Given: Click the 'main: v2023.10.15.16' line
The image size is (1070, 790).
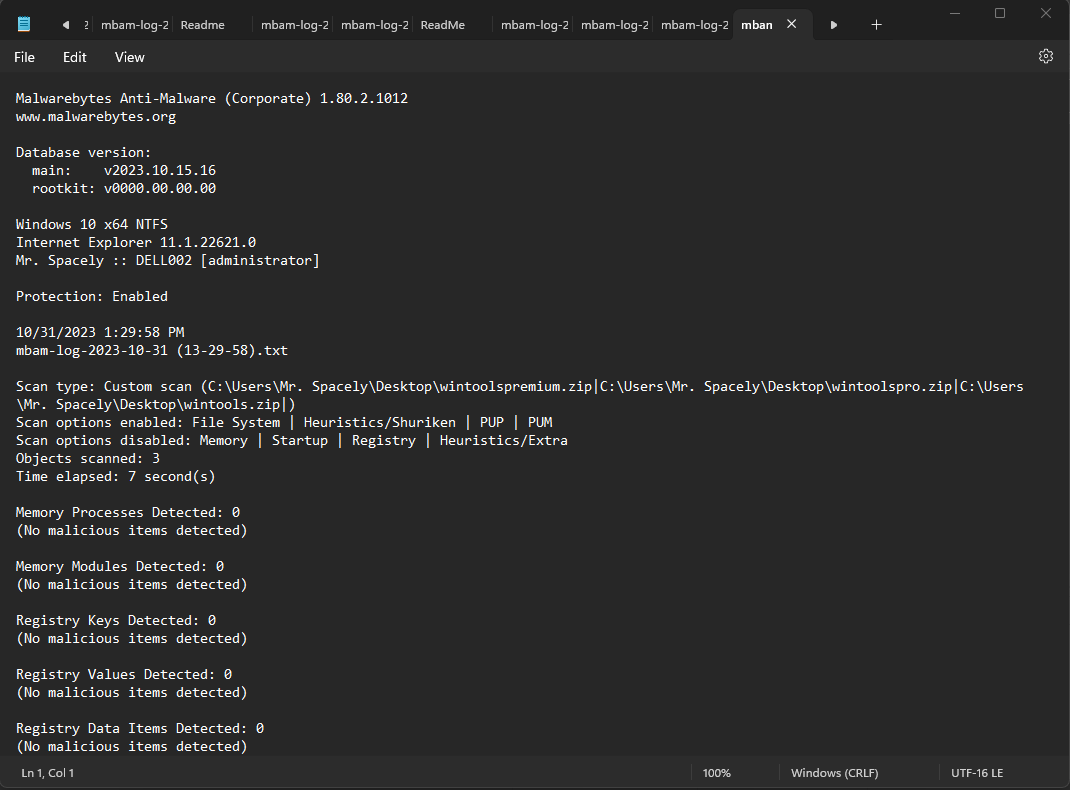Looking at the screenshot, I should click(x=124, y=171).
